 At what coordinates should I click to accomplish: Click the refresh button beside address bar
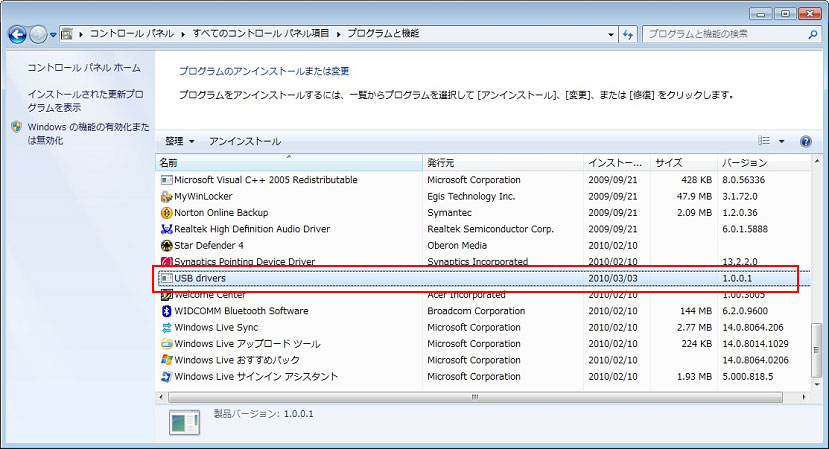click(628, 34)
